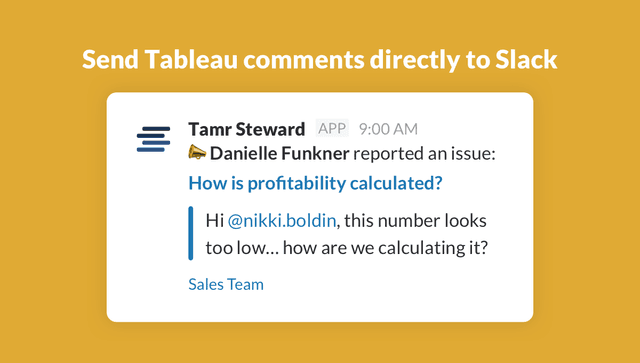Click the 'this number looks' text
Screen dimensions: 640x363
415,221
